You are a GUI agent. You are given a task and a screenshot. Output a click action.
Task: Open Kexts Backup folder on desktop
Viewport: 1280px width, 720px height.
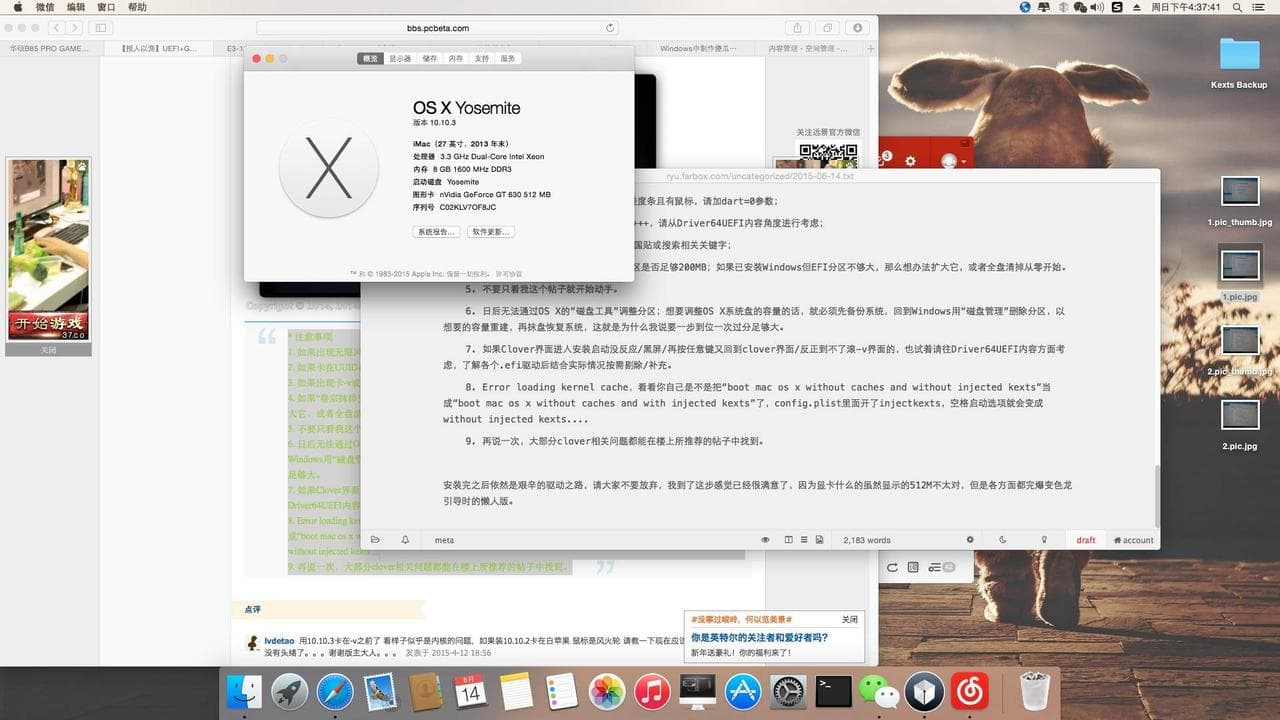[1239, 63]
